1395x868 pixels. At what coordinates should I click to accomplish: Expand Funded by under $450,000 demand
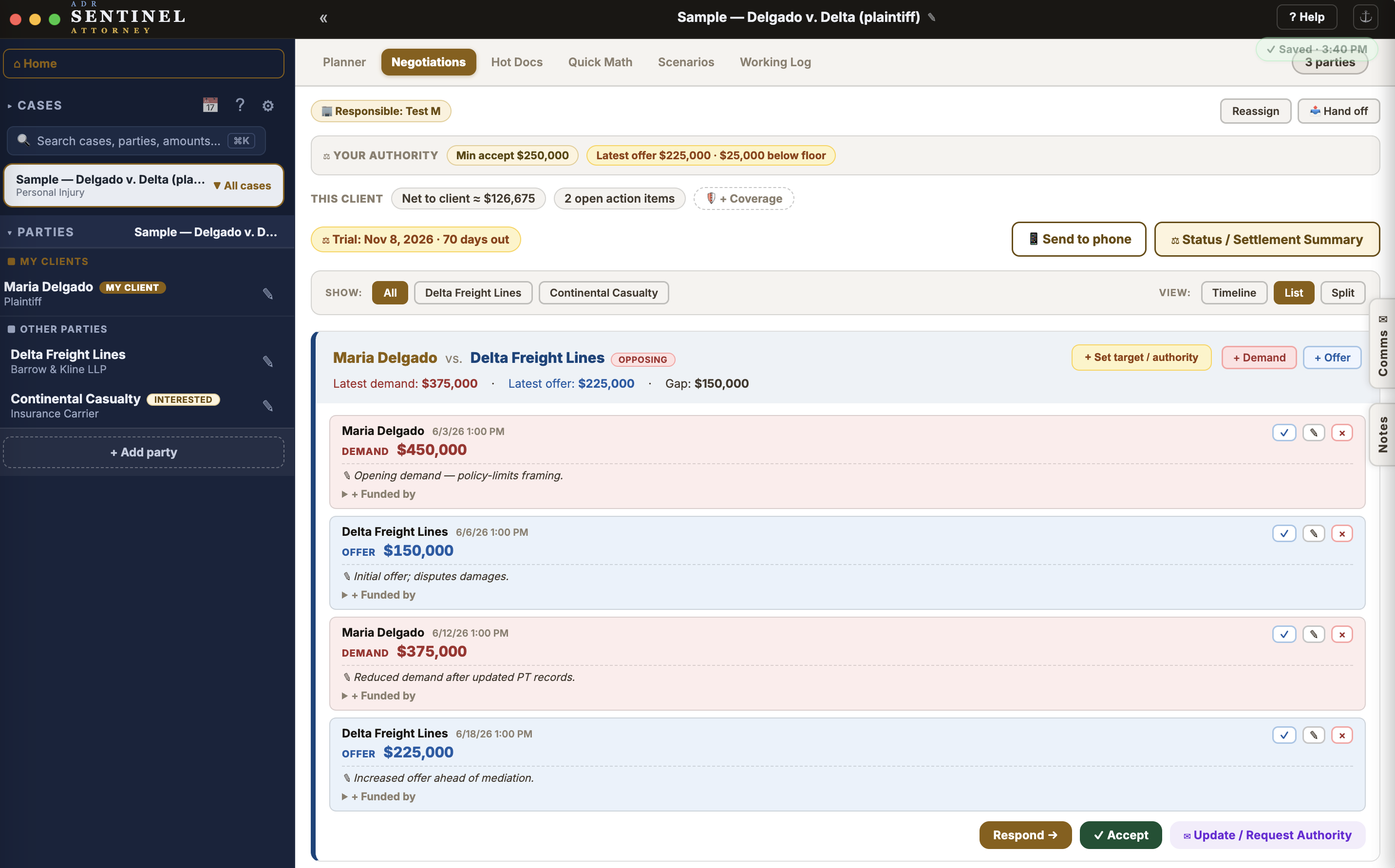379,494
